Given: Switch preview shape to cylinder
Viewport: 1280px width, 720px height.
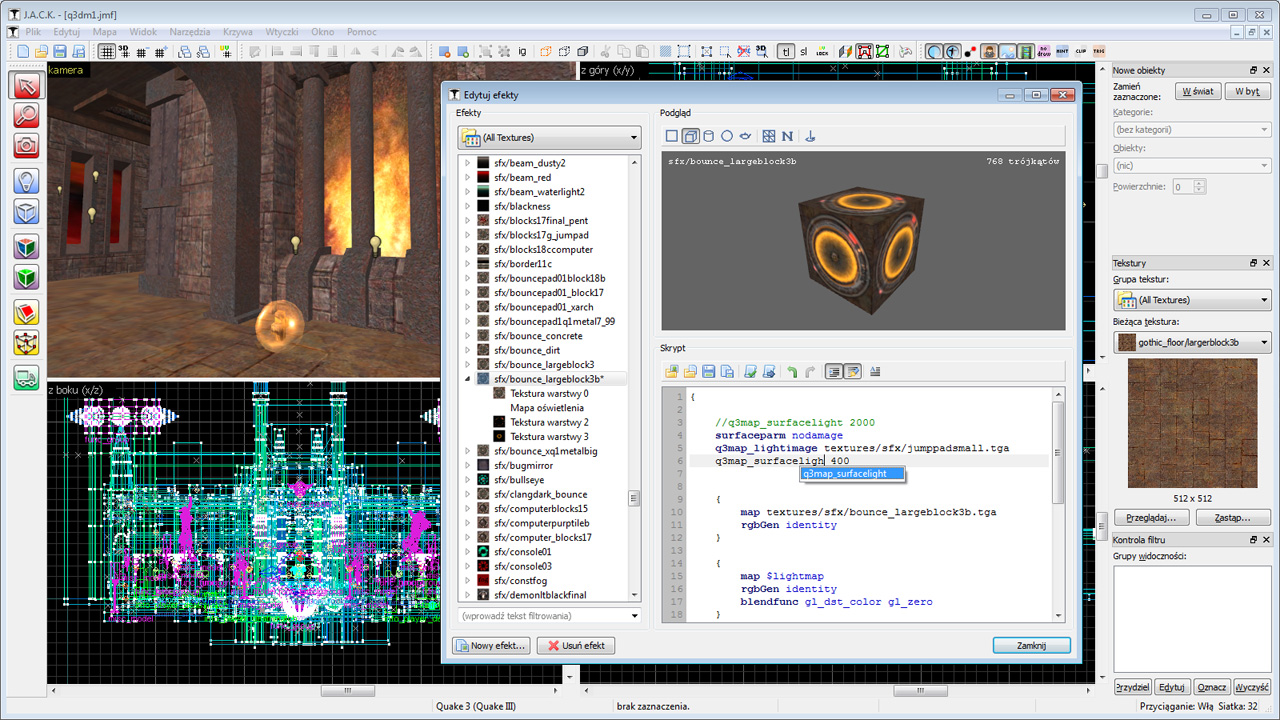Looking at the screenshot, I should point(708,136).
